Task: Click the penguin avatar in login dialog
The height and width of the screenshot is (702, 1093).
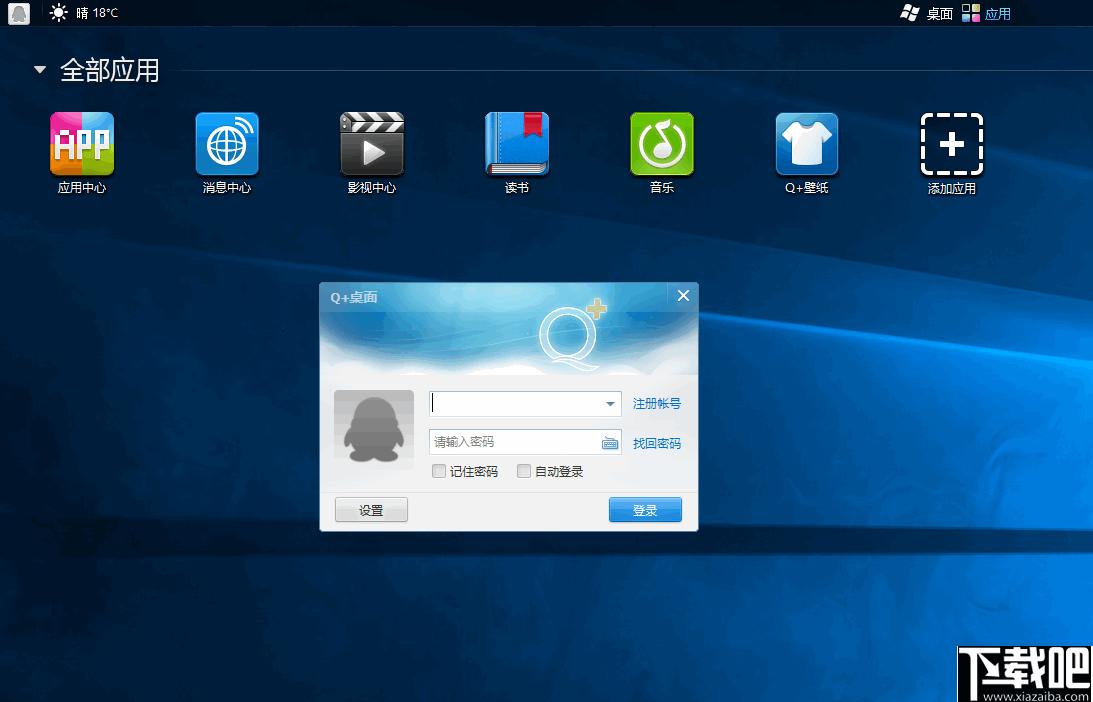Action: pos(374,429)
